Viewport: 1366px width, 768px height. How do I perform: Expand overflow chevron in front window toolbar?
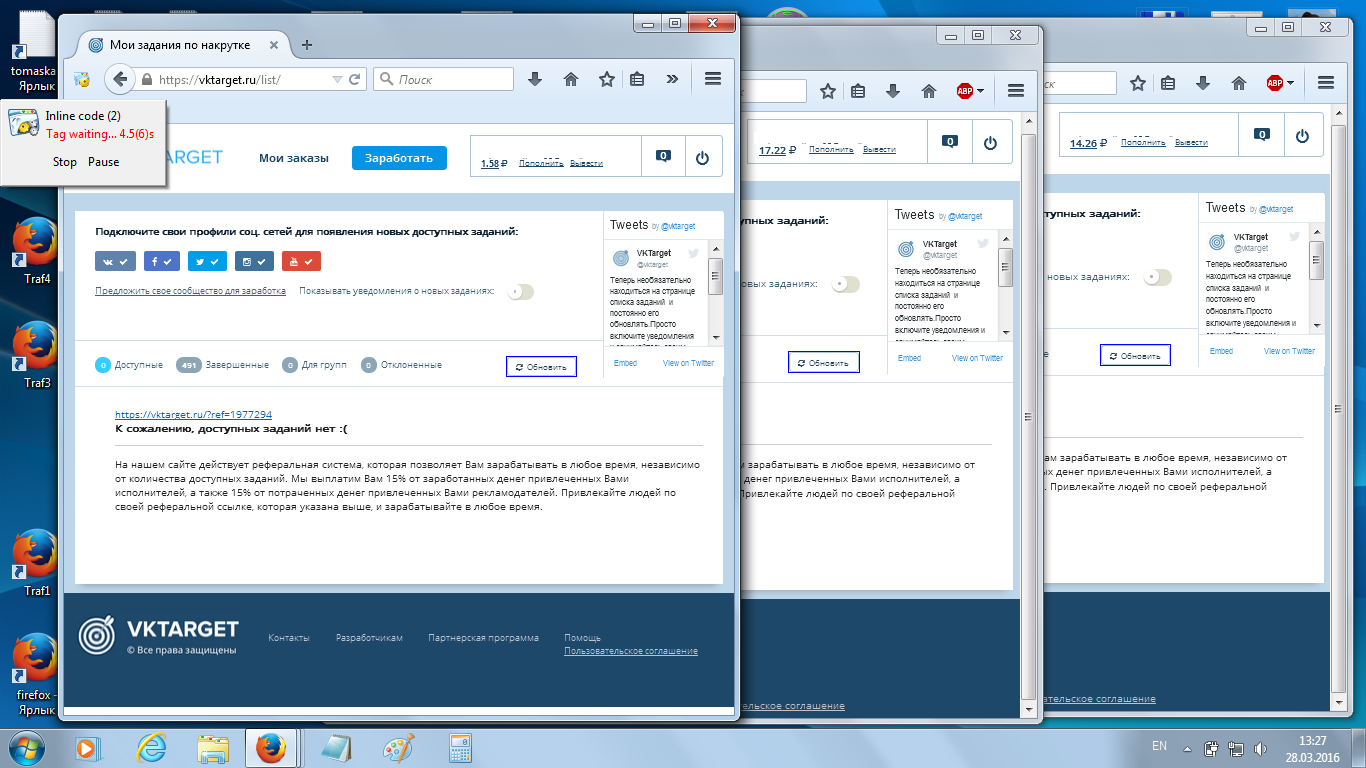pos(672,79)
